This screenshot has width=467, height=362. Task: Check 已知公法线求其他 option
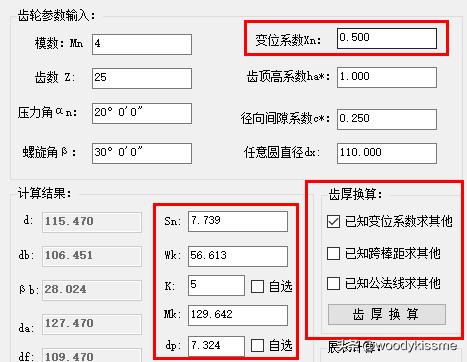333,284
